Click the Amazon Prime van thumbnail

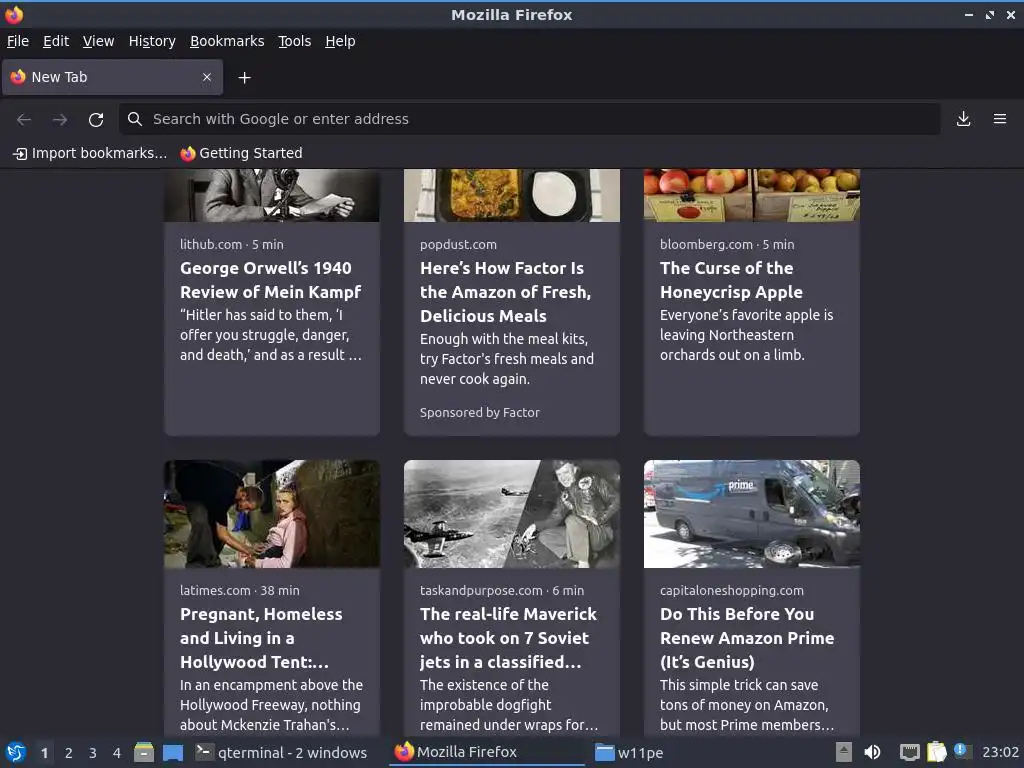752,514
